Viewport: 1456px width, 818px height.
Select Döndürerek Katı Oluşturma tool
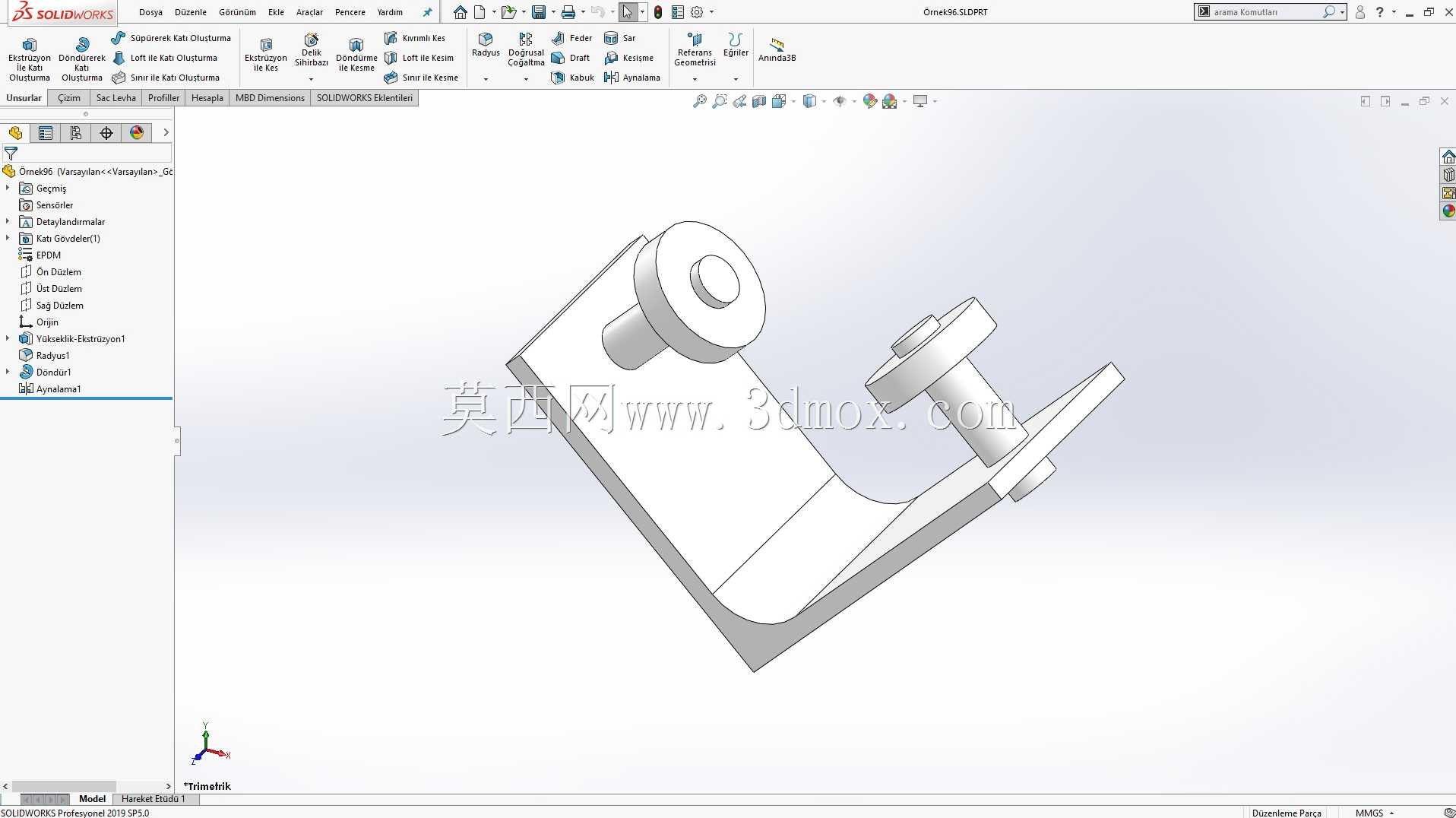[x=82, y=59]
